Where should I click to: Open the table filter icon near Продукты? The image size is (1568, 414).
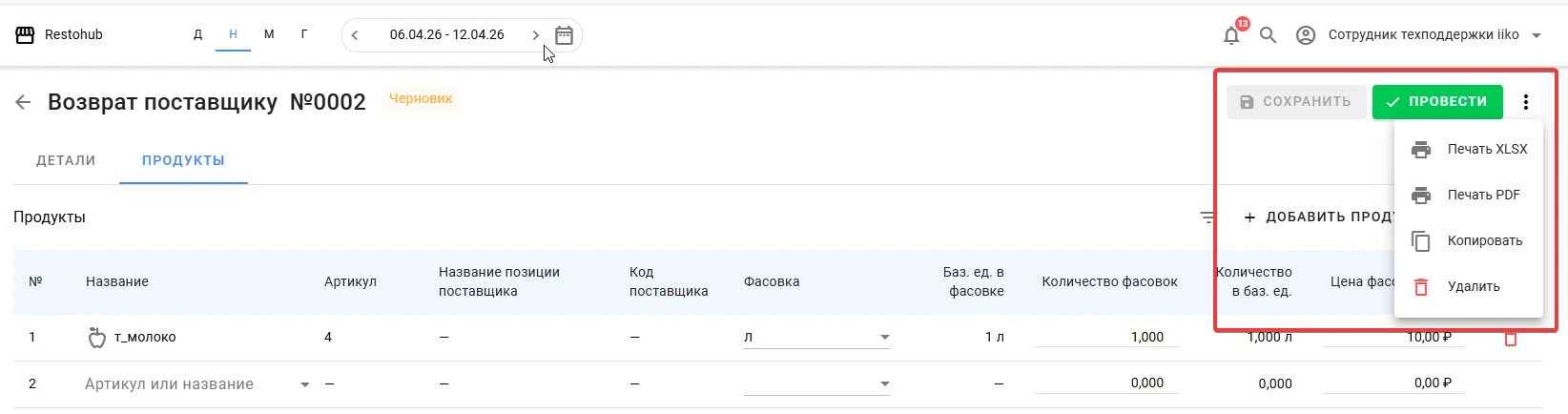coord(1208,217)
